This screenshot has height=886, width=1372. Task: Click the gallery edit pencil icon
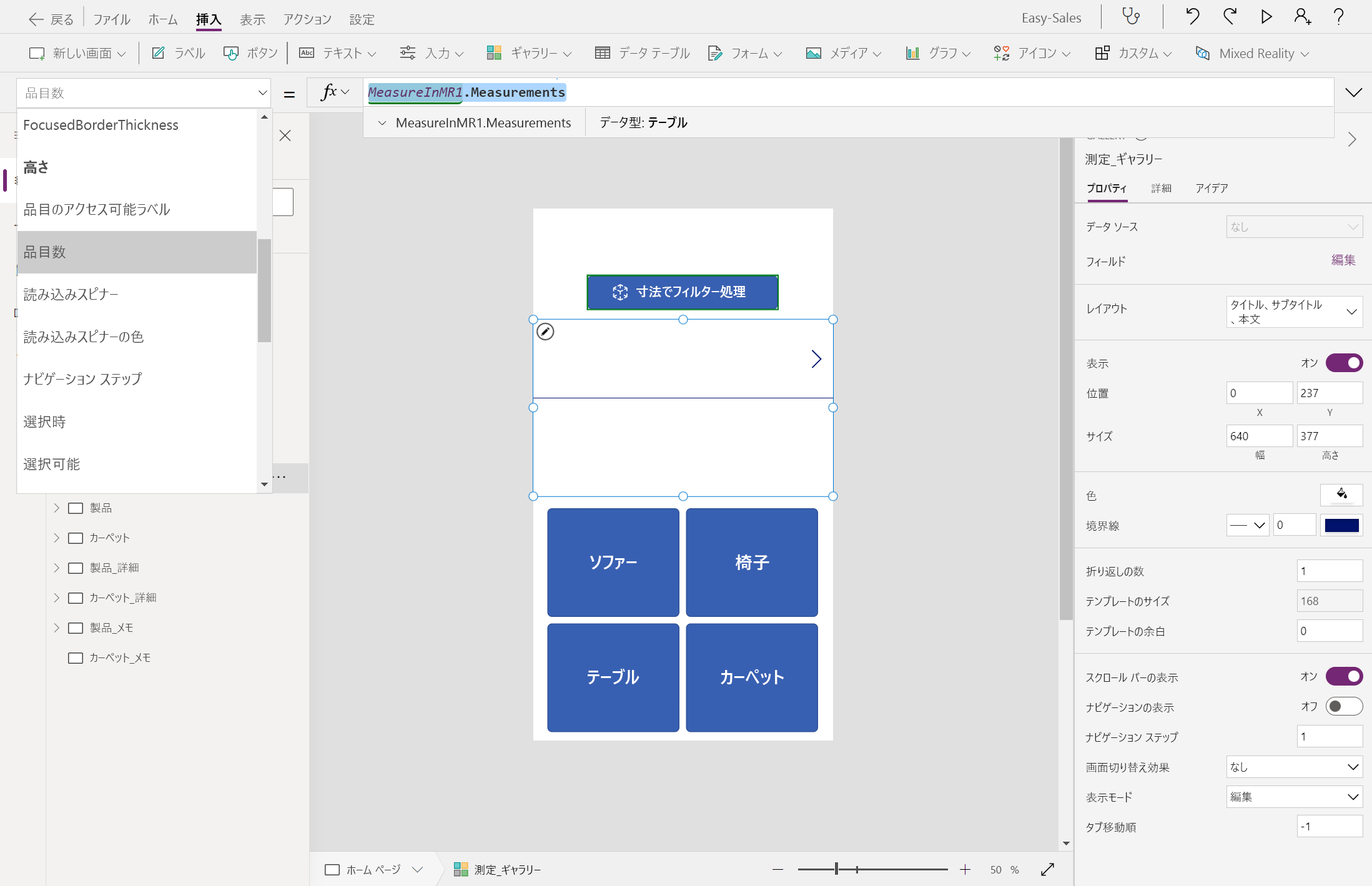545,332
